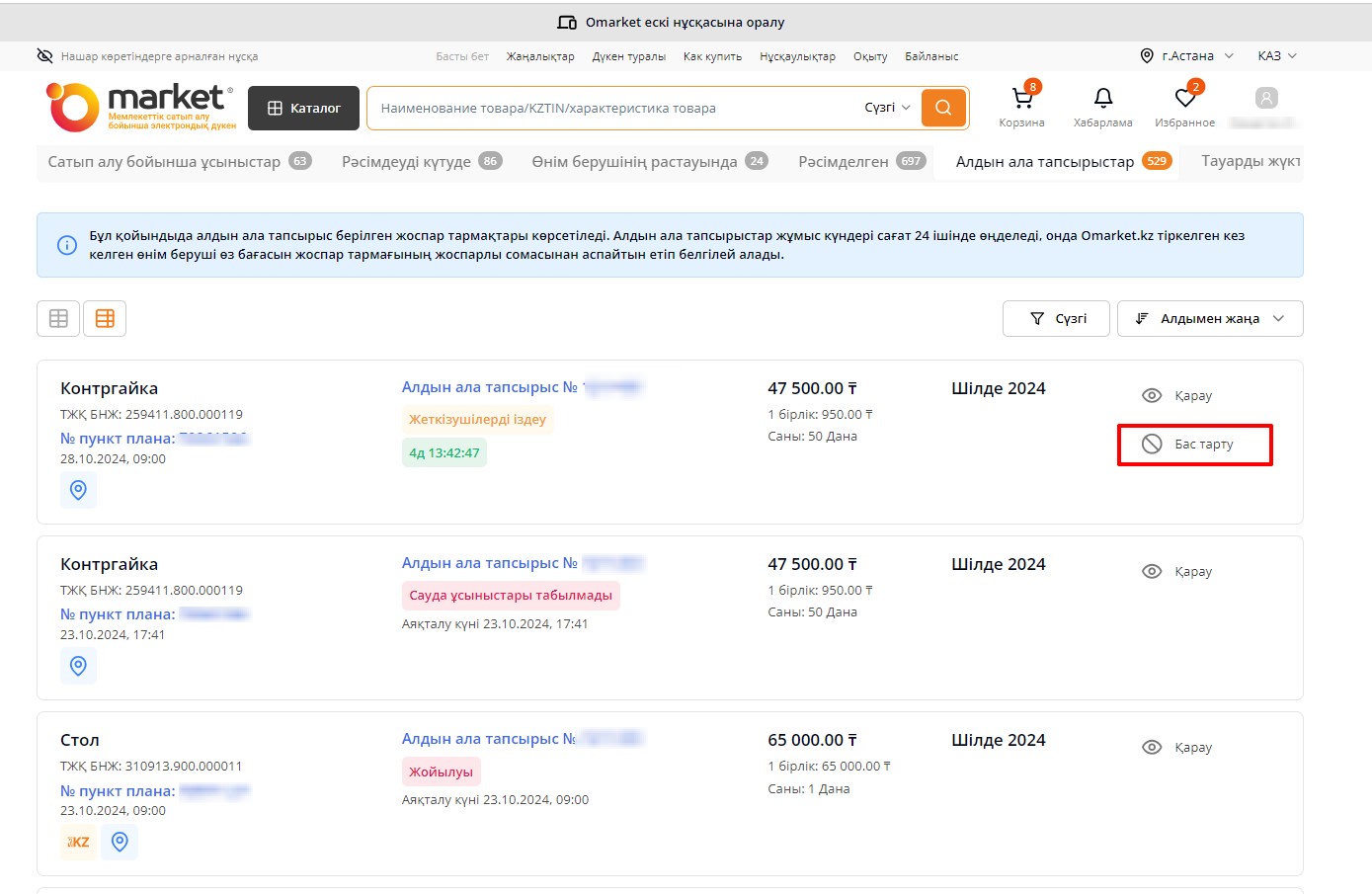Open the Сүзгі filter button

(1056, 318)
